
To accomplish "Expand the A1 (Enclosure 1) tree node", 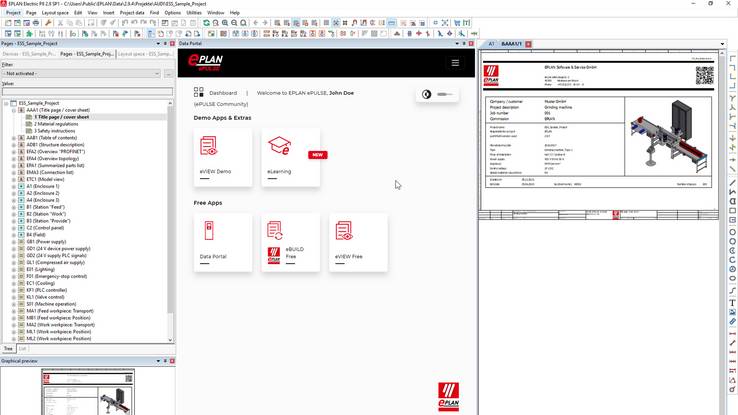I will [x=14, y=186].
